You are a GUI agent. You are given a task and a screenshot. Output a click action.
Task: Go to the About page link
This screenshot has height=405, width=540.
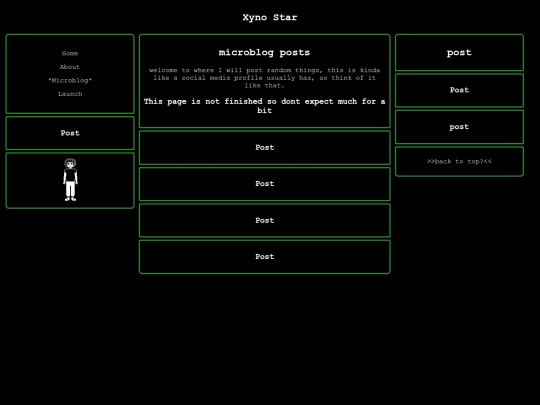coord(70,67)
